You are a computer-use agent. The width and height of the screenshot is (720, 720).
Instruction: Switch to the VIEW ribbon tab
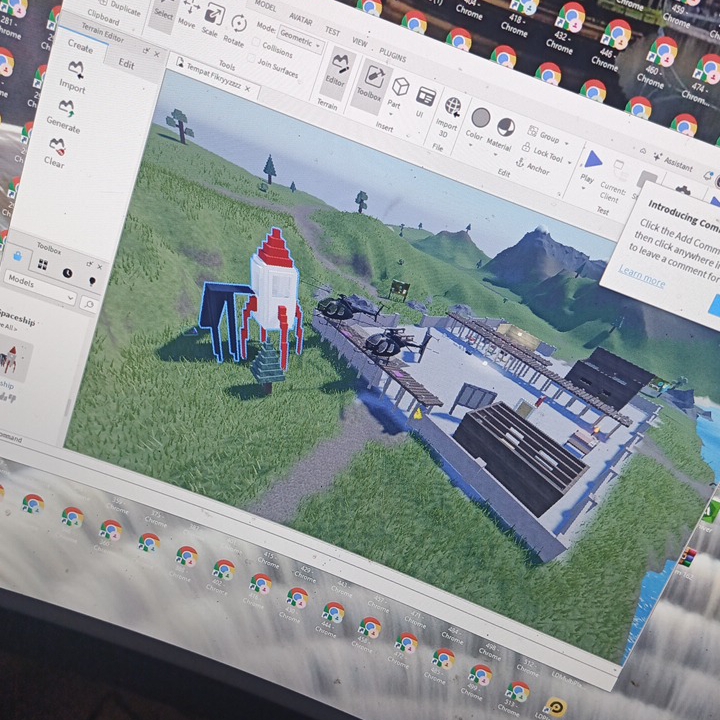(360, 42)
